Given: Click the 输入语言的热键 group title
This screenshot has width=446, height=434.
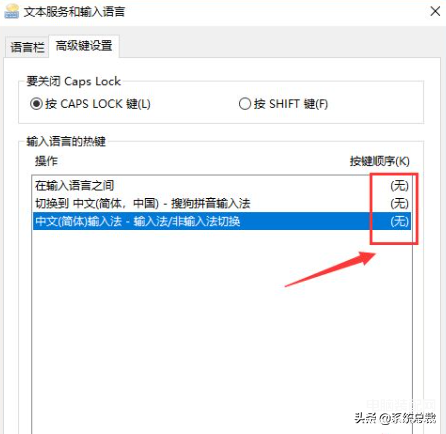Looking at the screenshot, I should click(x=66, y=141).
